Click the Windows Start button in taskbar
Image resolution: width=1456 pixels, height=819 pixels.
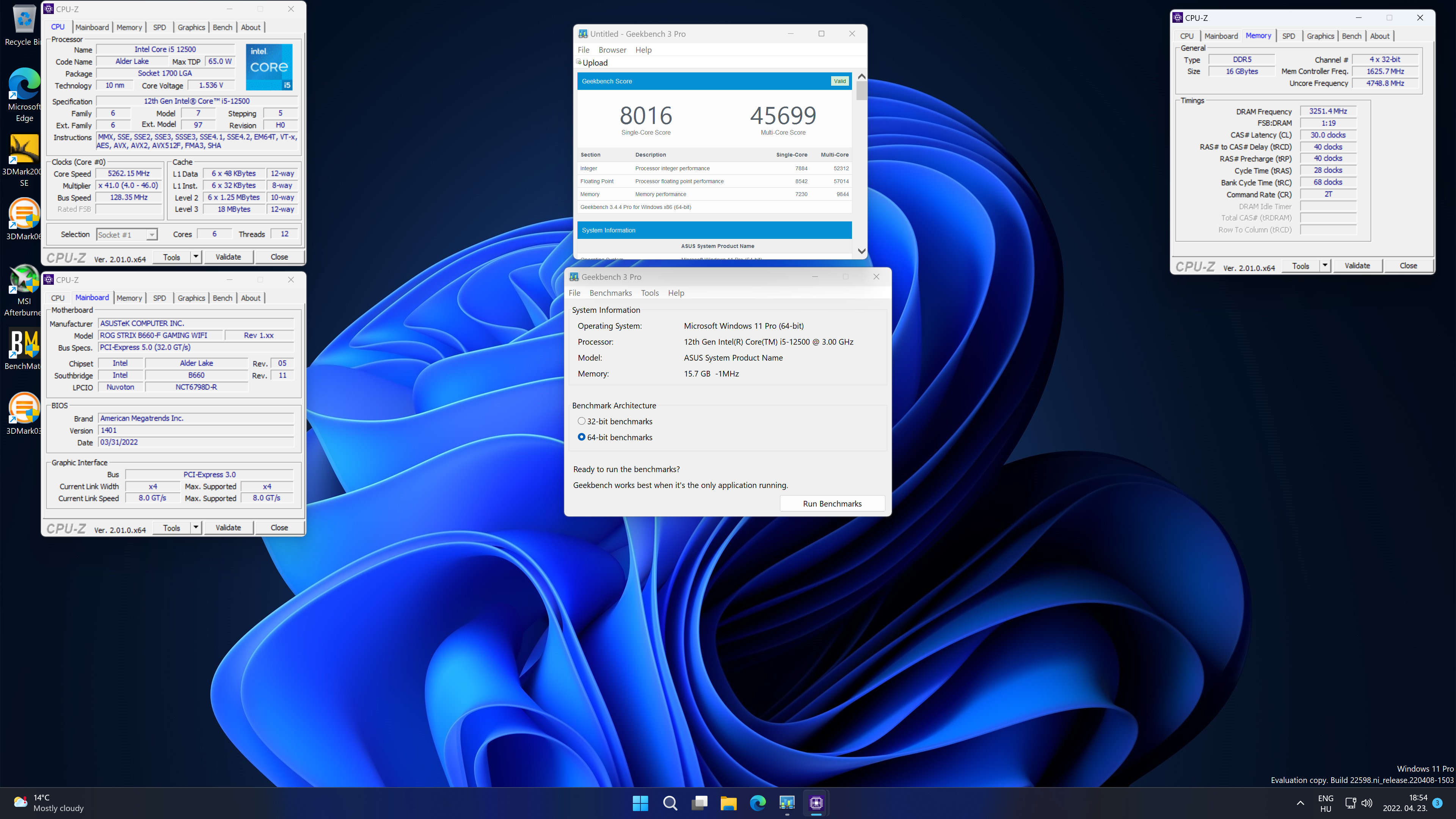pyautogui.click(x=640, y=803)
